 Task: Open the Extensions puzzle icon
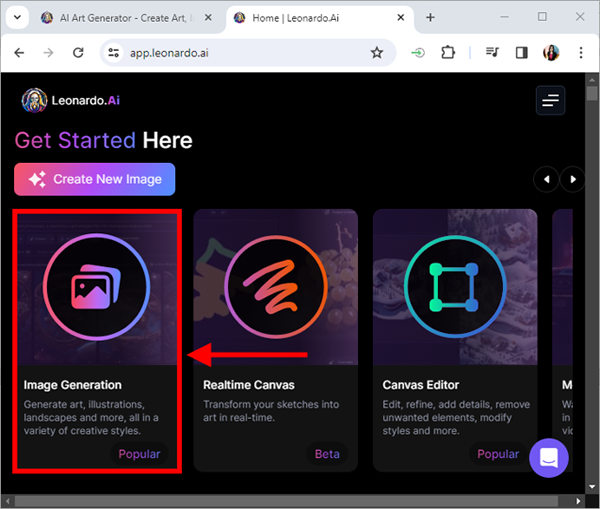coord(448,52)
